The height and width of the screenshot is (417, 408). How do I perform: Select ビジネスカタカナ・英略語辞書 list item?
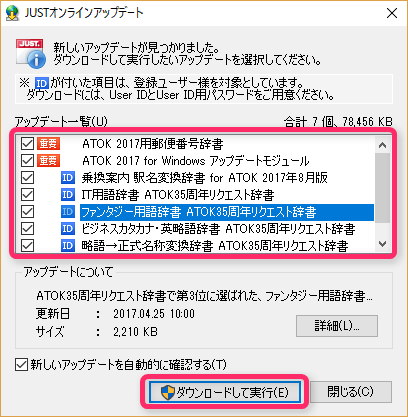tap(218, 229)
